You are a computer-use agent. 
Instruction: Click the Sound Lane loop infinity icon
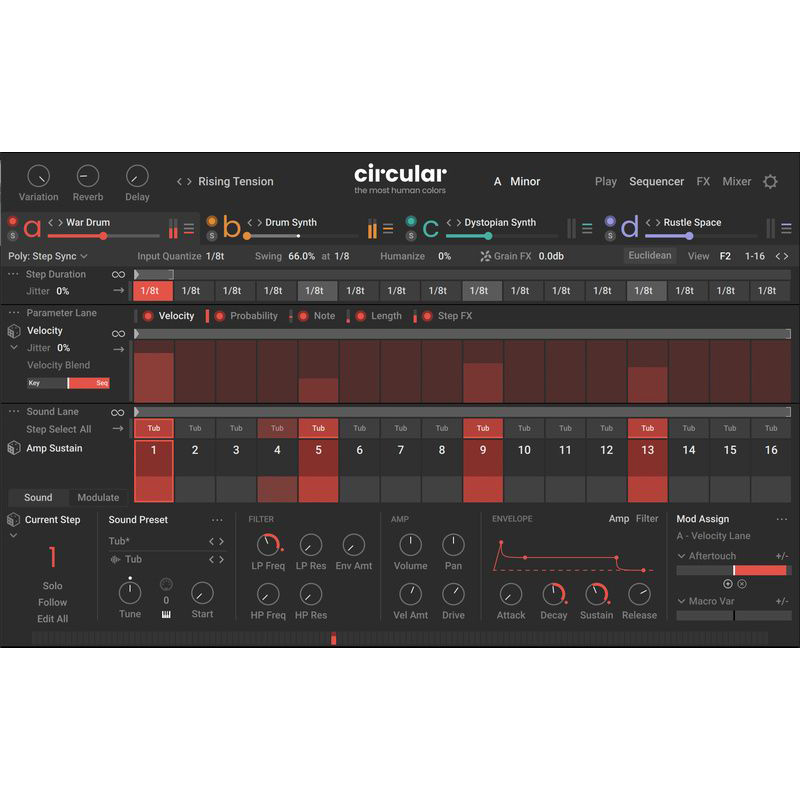118,413
